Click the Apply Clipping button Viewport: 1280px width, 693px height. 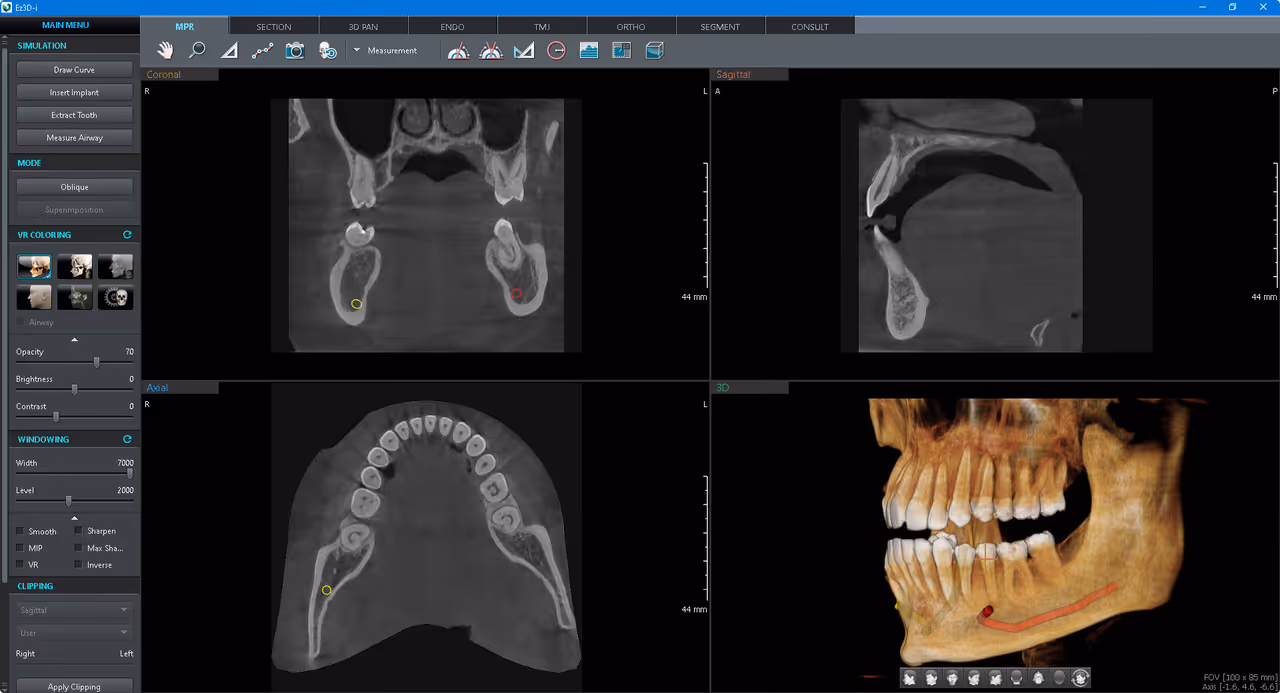(x=74, y=686)
